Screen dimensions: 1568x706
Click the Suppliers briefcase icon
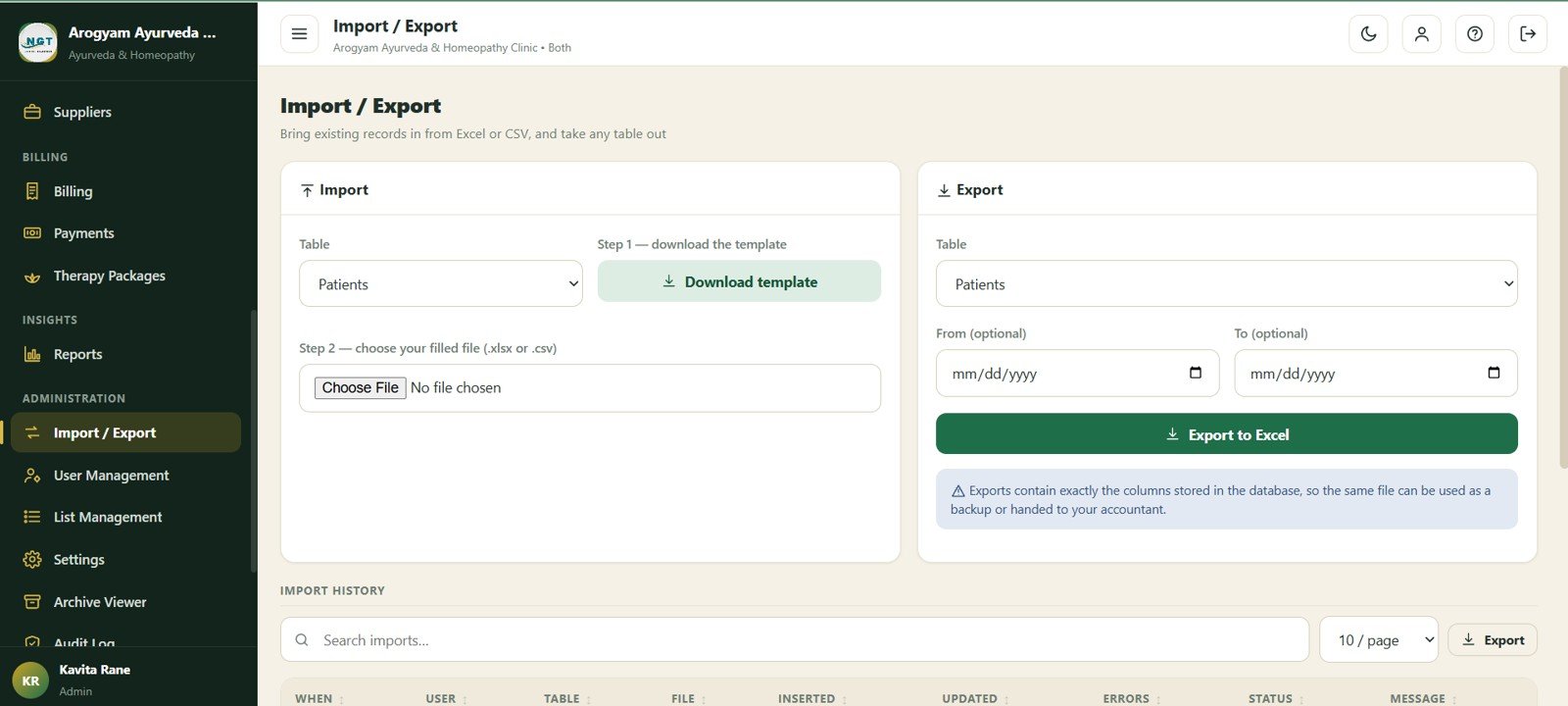tap(32, 112)
